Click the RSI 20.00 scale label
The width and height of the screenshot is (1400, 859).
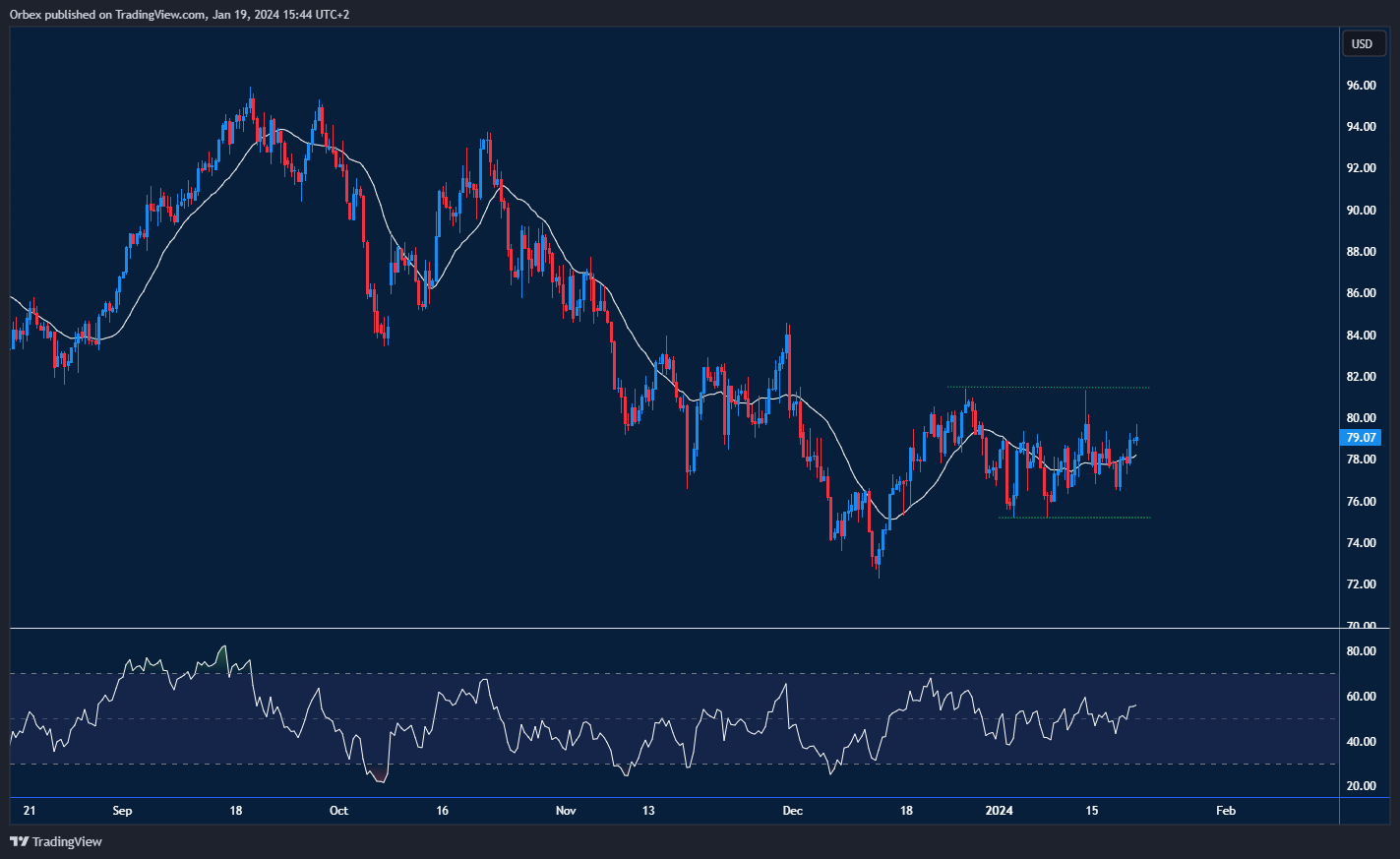pos(1361,786)
